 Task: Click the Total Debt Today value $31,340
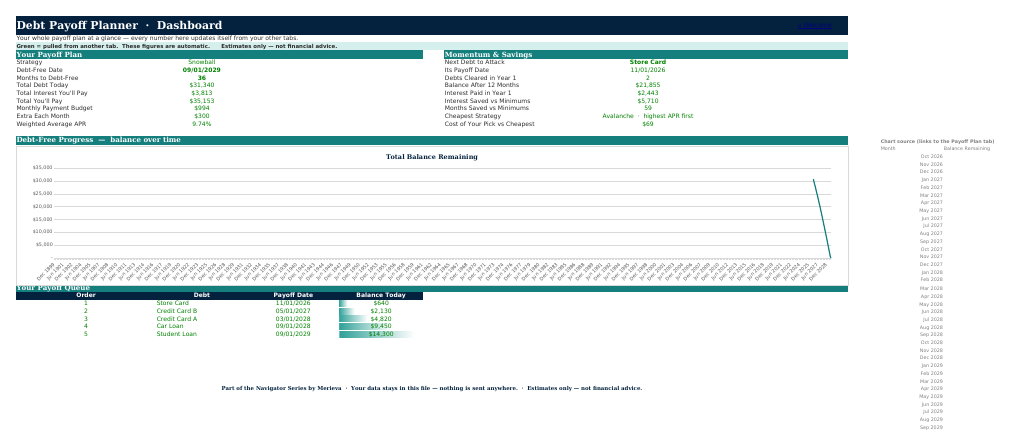(x=202, y=85)
